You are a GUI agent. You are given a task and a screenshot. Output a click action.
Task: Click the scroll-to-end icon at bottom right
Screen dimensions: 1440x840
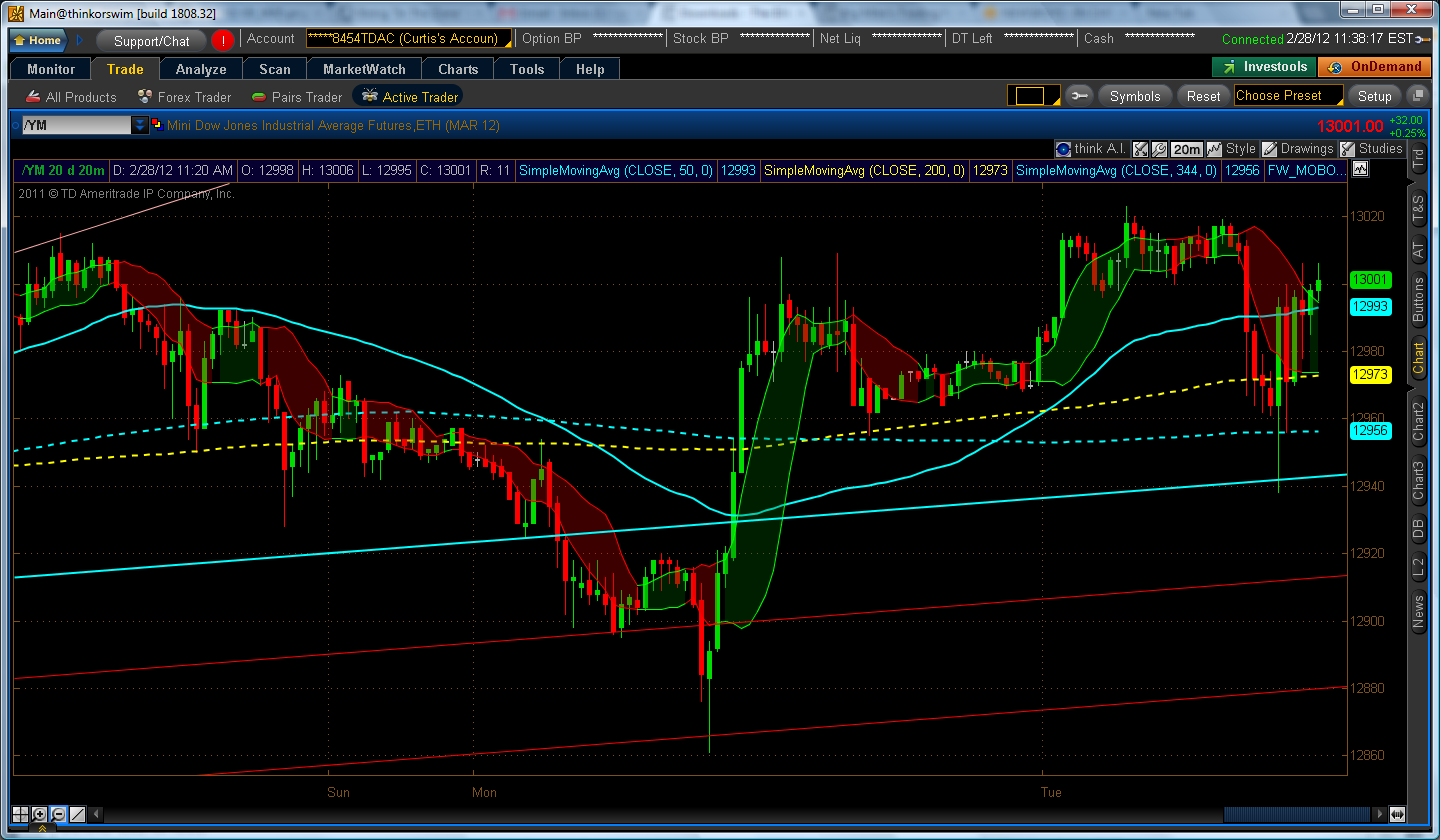point(1397,814)
